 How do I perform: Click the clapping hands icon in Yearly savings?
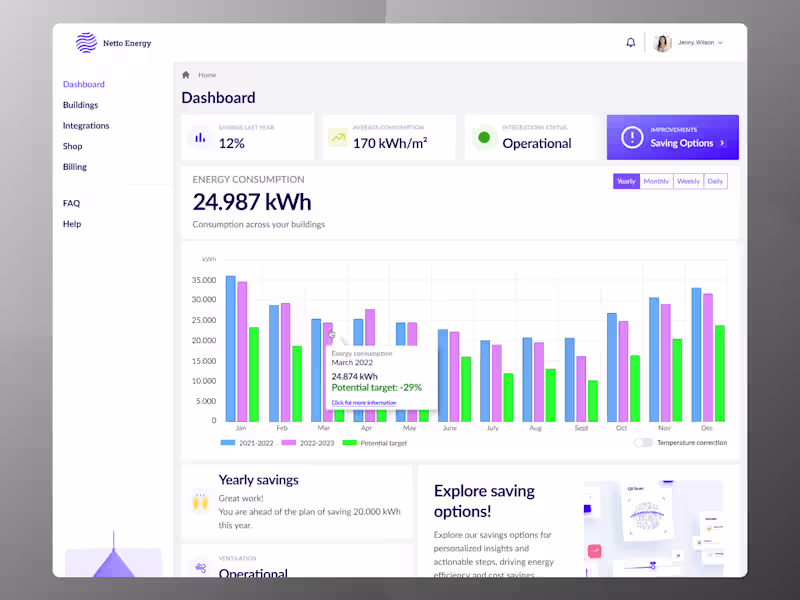click(201, 502)
